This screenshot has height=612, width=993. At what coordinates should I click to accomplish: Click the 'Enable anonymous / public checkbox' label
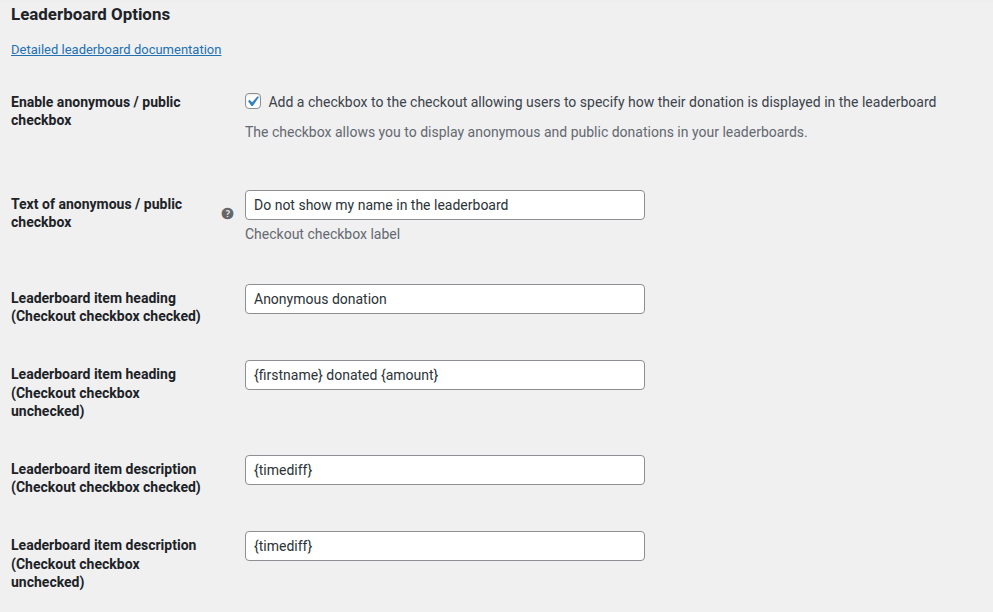tap(95, 110)
